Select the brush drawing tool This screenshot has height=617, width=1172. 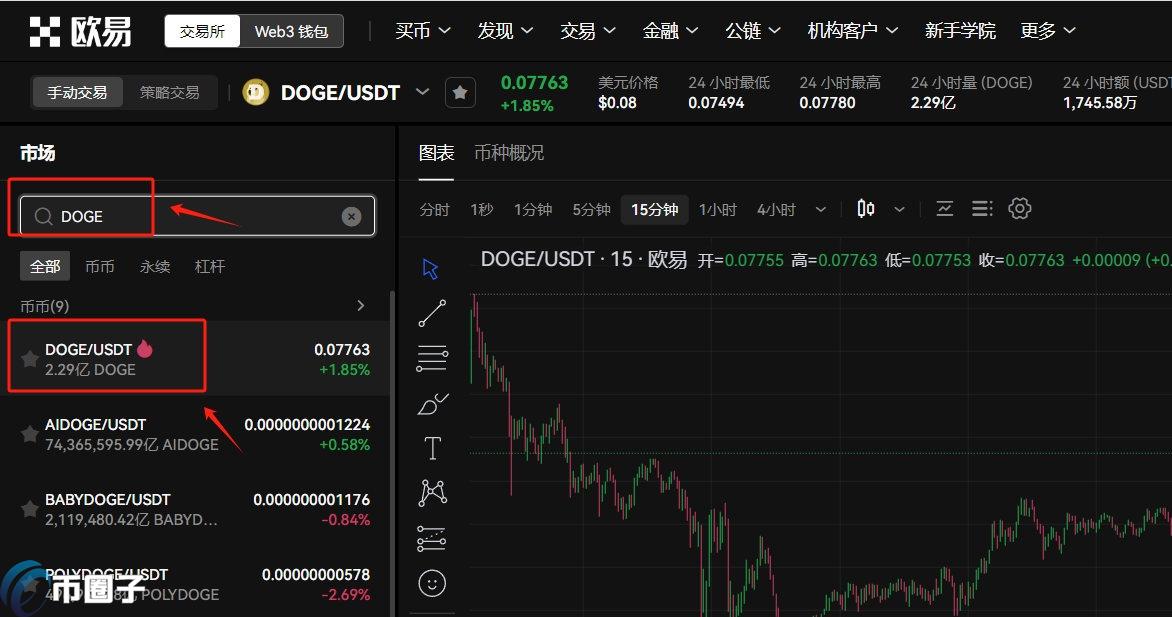432,404
